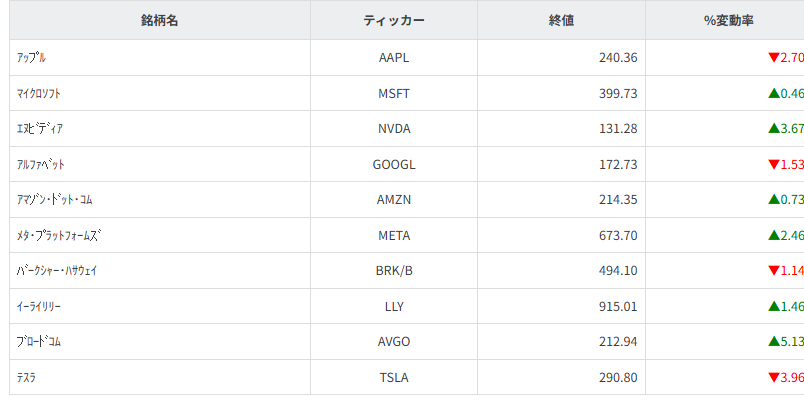Click the green up arrow in the META row
The height and width of the screenshot is (408, 804).
pyautogui.click(x=773, y=235)
